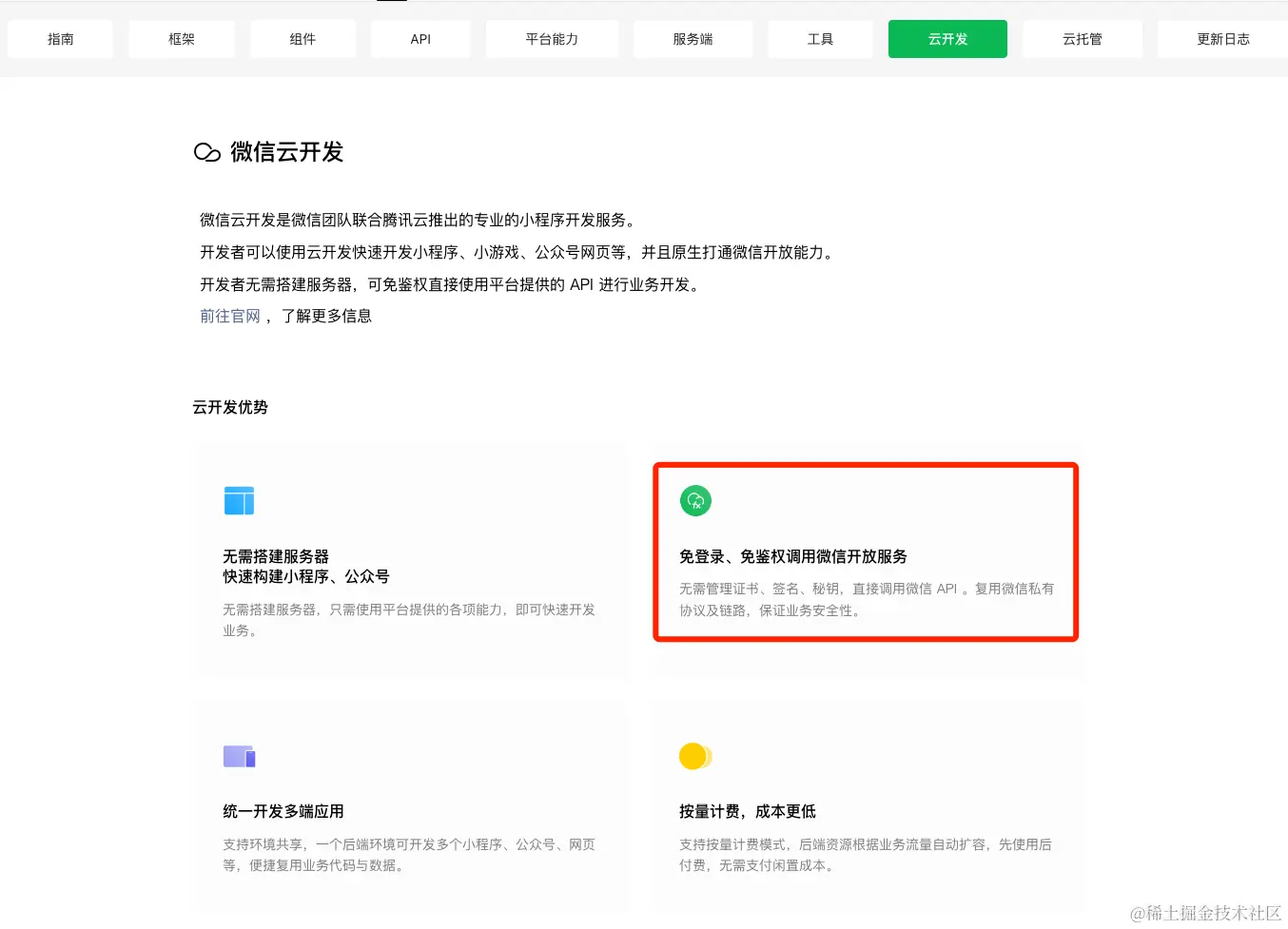Click the blue layout icon above 无需搭建服务器
Image resolution: width=1288 pixels, height=929 pixels.
[239, 500]
